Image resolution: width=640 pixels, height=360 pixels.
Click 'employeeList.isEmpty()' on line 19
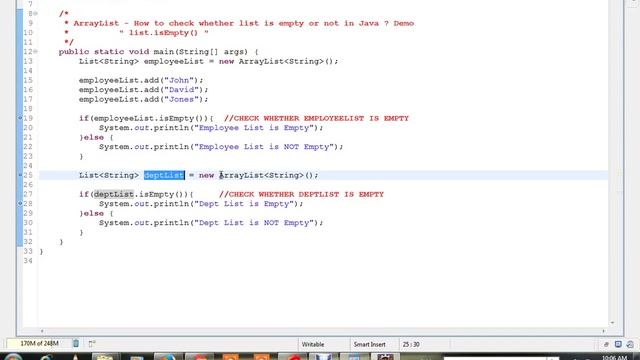point(151,118)
